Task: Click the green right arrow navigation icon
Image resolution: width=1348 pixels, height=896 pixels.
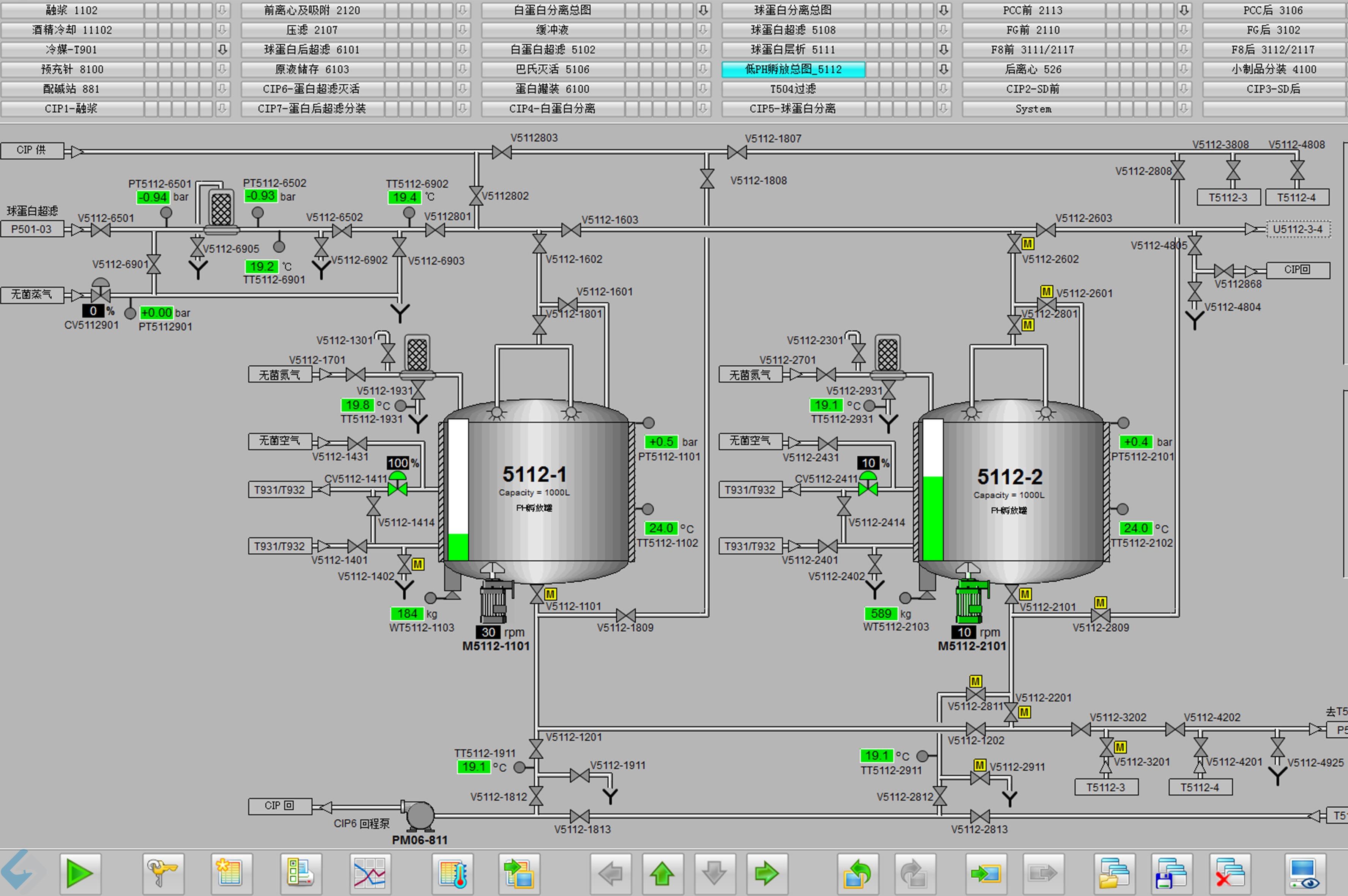Action: (767, 873)
